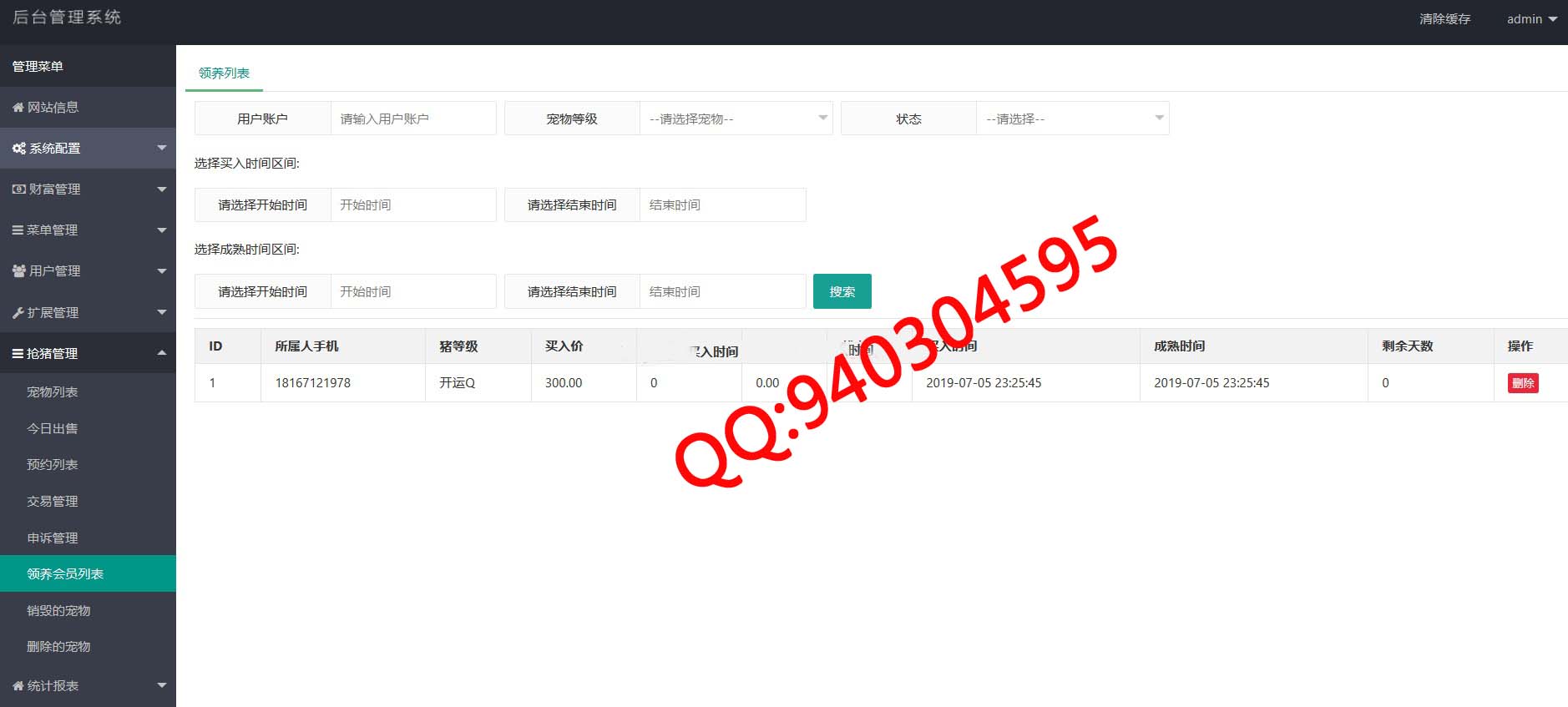Click the gears icon beside 系统配置
The height and width of the screenshot is (707, 1568).
18,149
